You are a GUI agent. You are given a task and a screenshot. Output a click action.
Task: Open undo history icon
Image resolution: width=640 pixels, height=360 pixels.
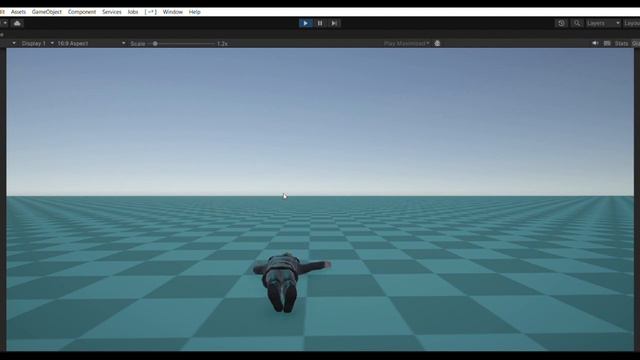pos(561,23)
